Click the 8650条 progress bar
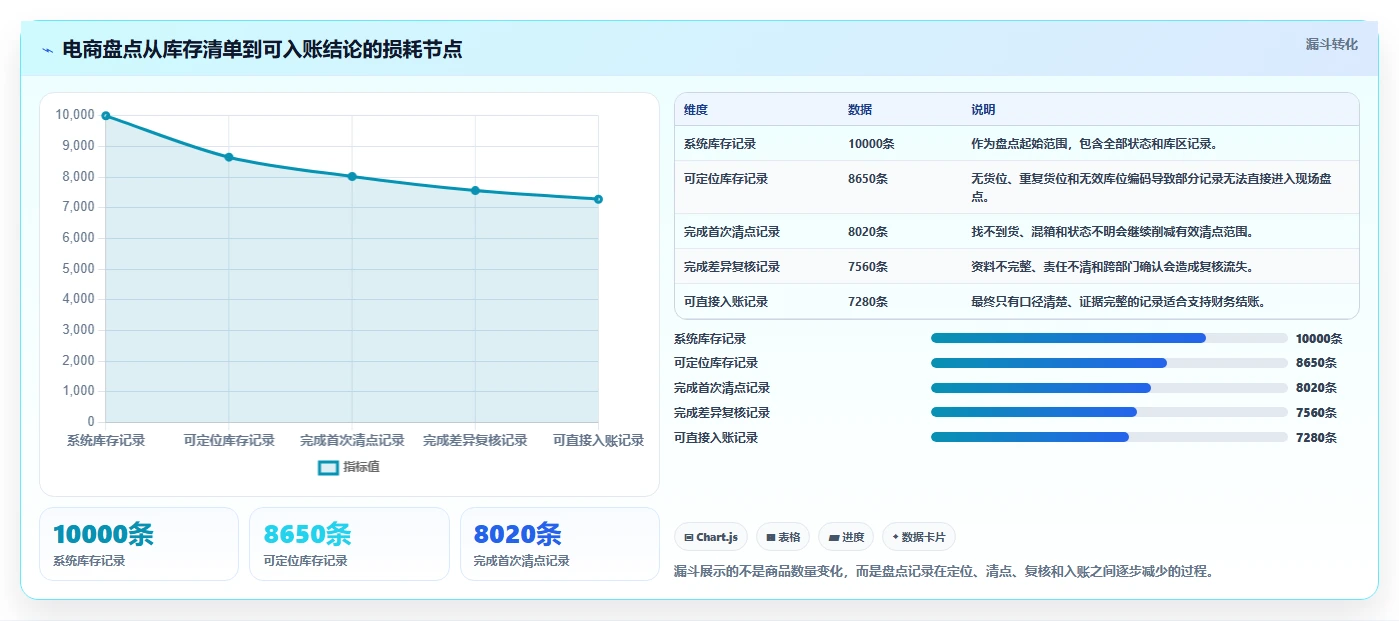 click(1109, 363)
